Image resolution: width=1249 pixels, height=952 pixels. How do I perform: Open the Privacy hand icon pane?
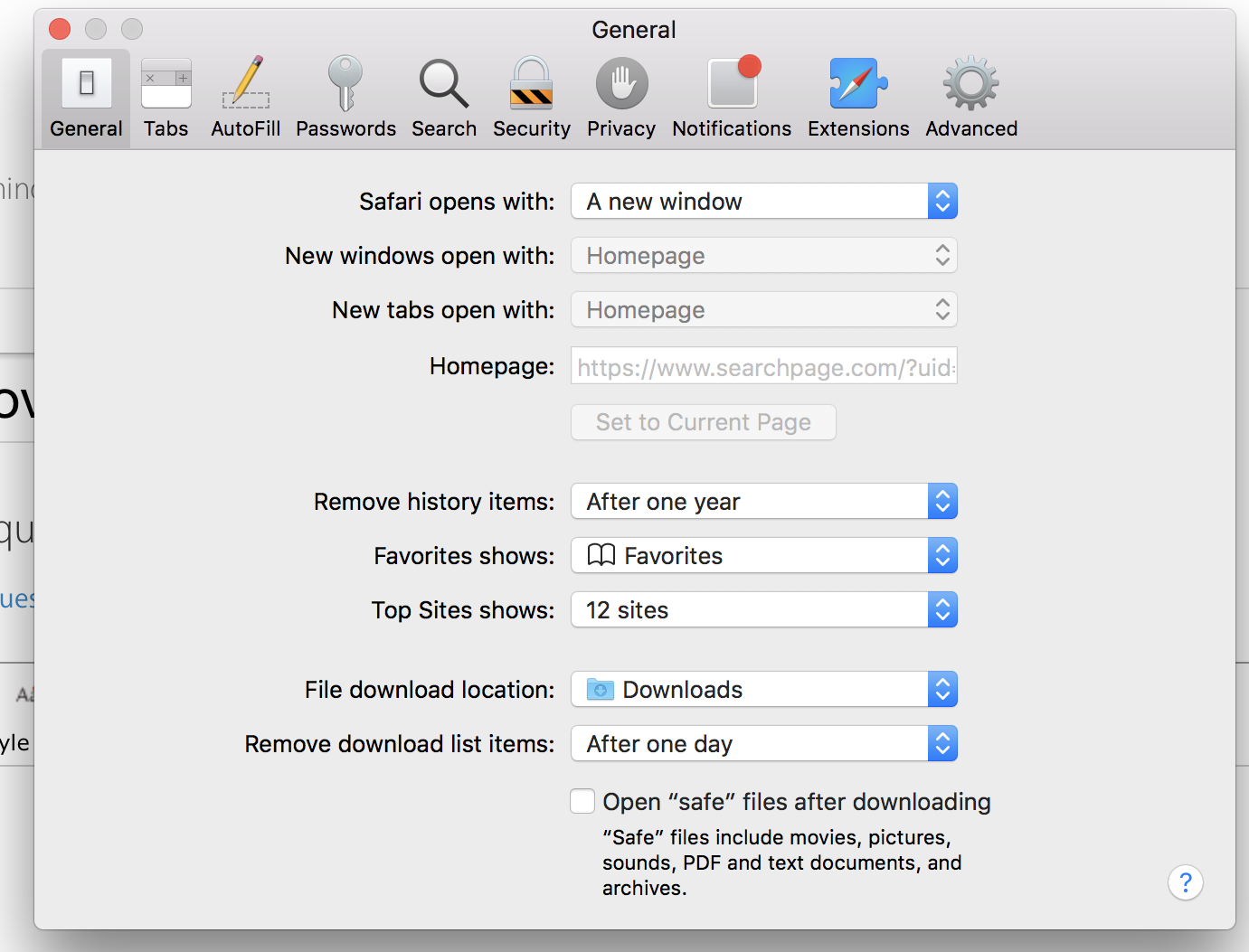click(x=621, y=98)
